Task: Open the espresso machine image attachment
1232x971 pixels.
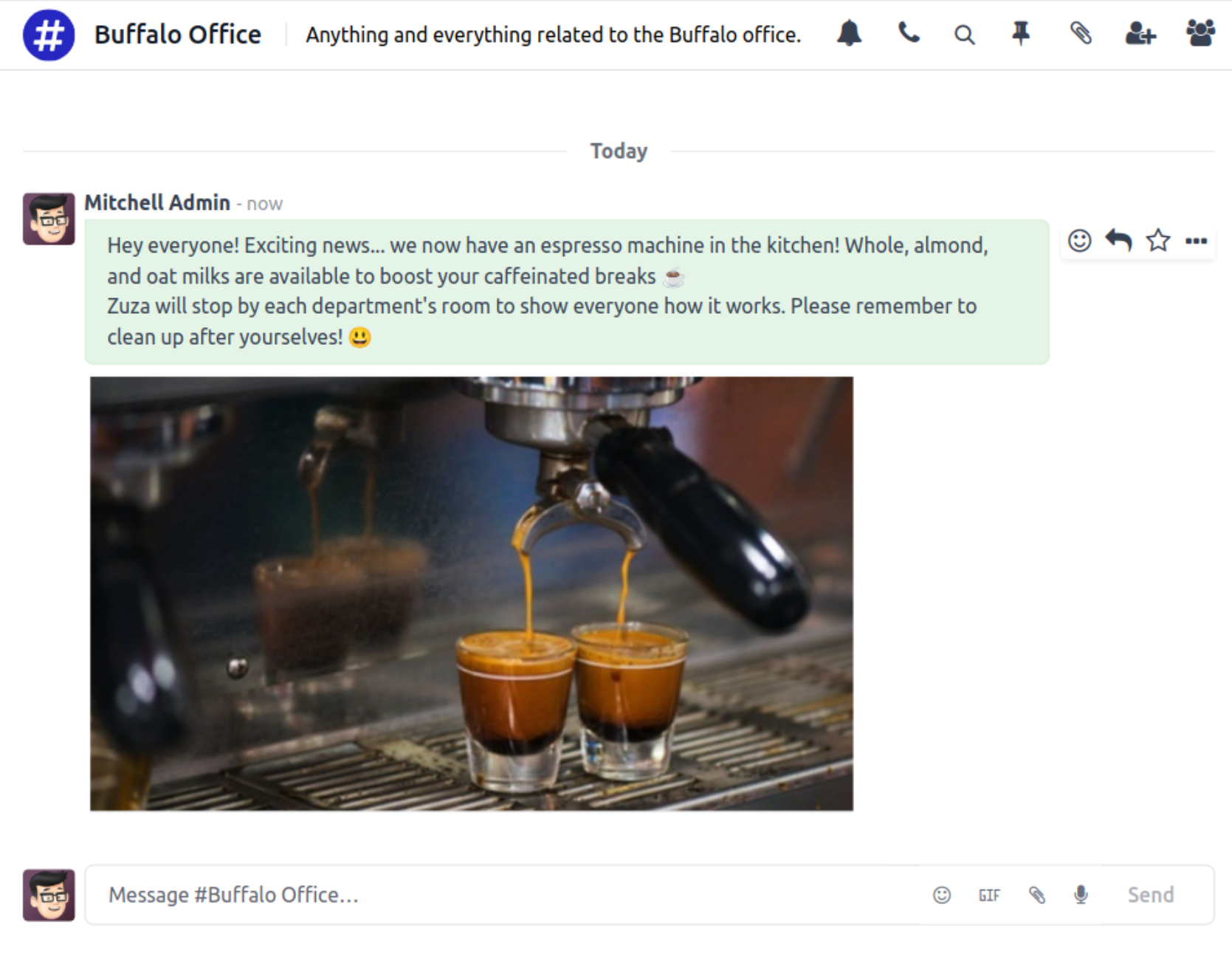Action: (471, 594)
